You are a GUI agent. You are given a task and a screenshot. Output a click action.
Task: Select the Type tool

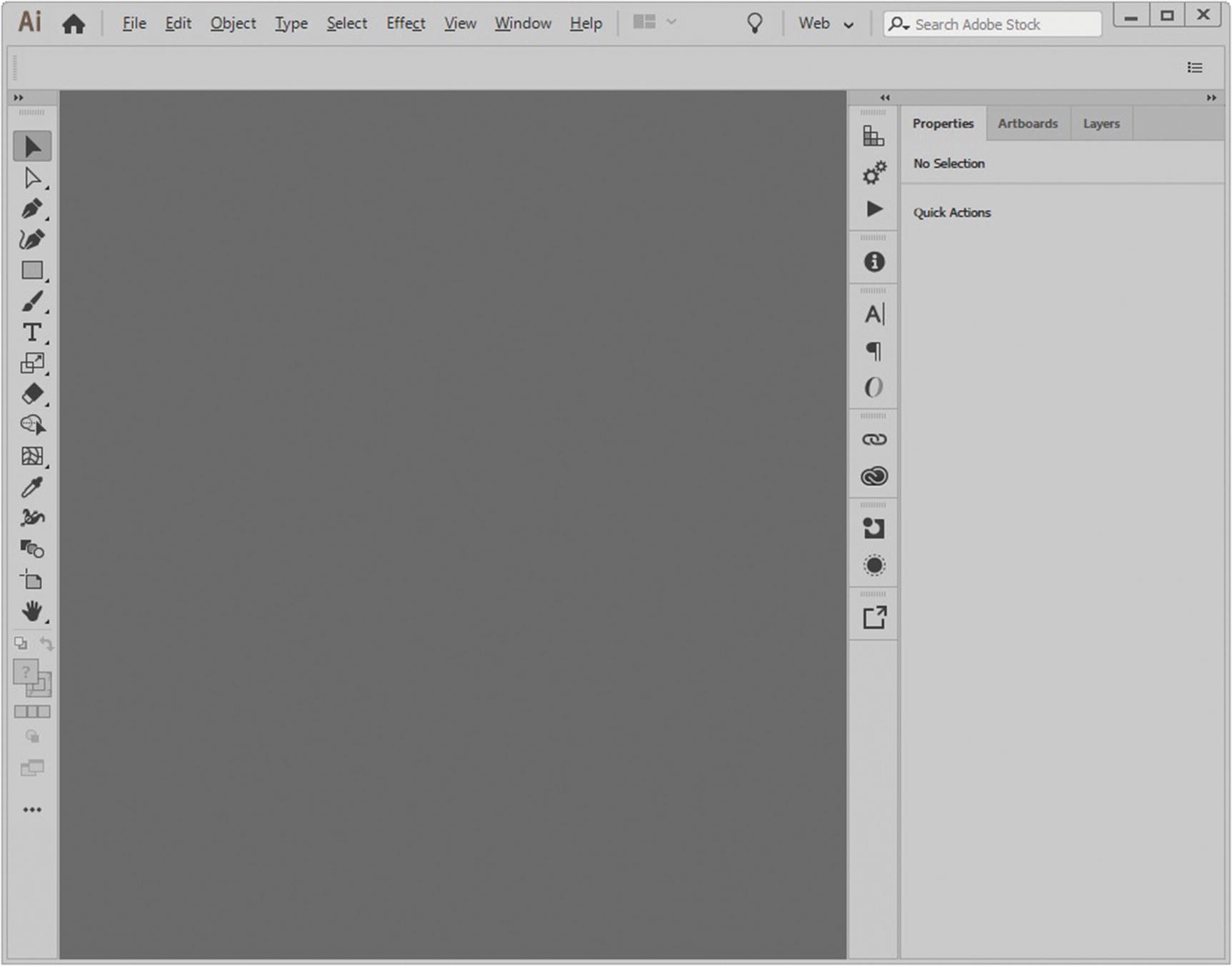click(31, 333)
